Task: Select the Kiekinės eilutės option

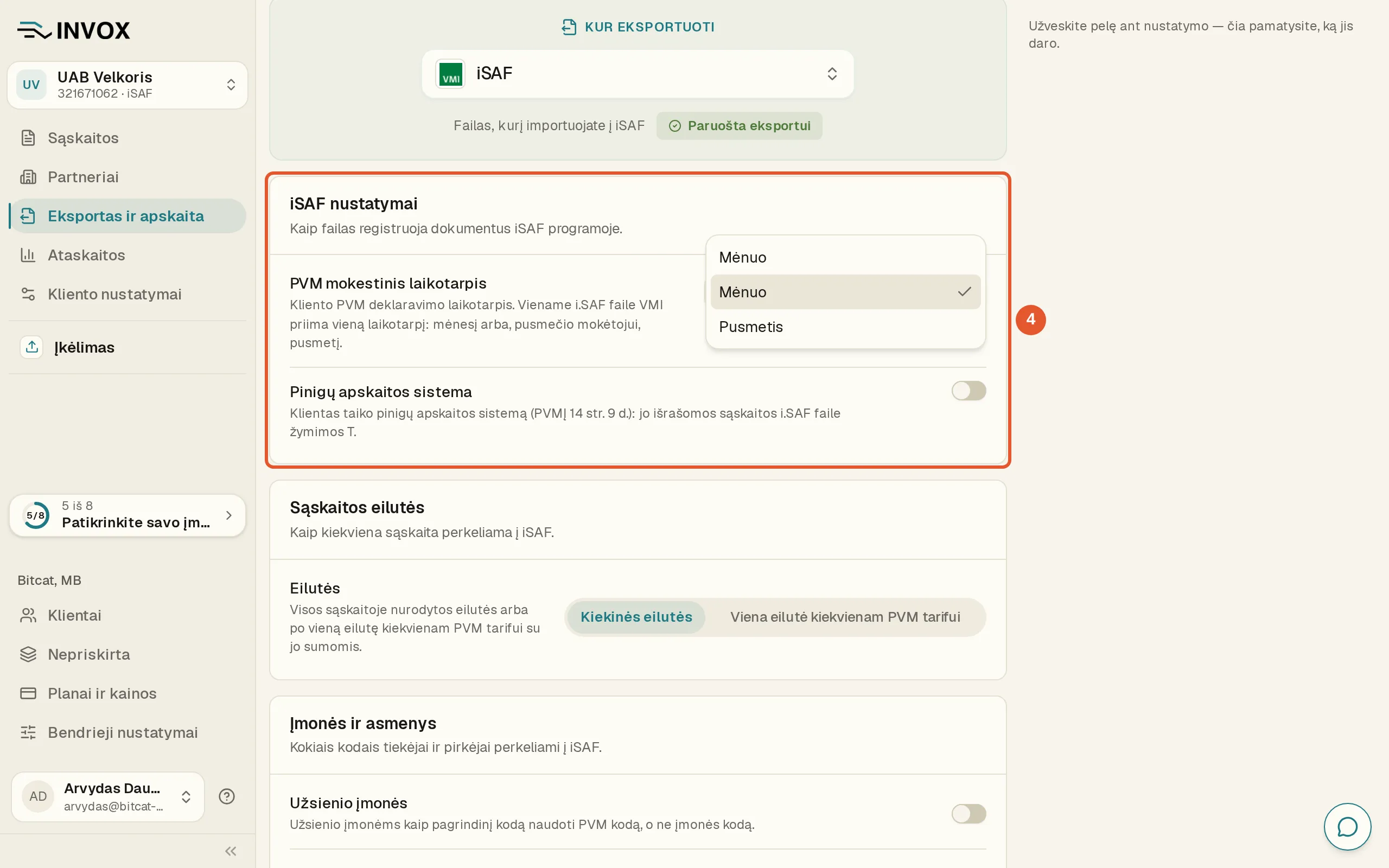Action: pos(636,617)
